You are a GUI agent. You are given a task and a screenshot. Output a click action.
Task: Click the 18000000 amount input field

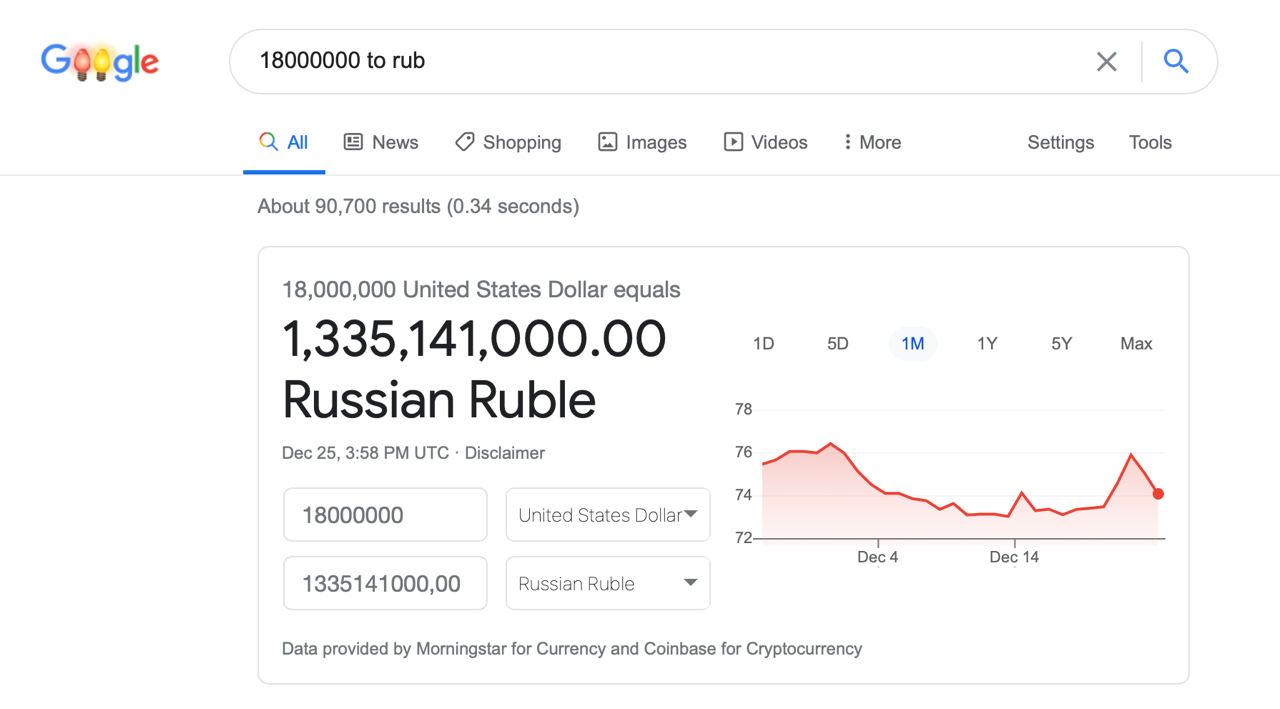[x=385, y=515]
